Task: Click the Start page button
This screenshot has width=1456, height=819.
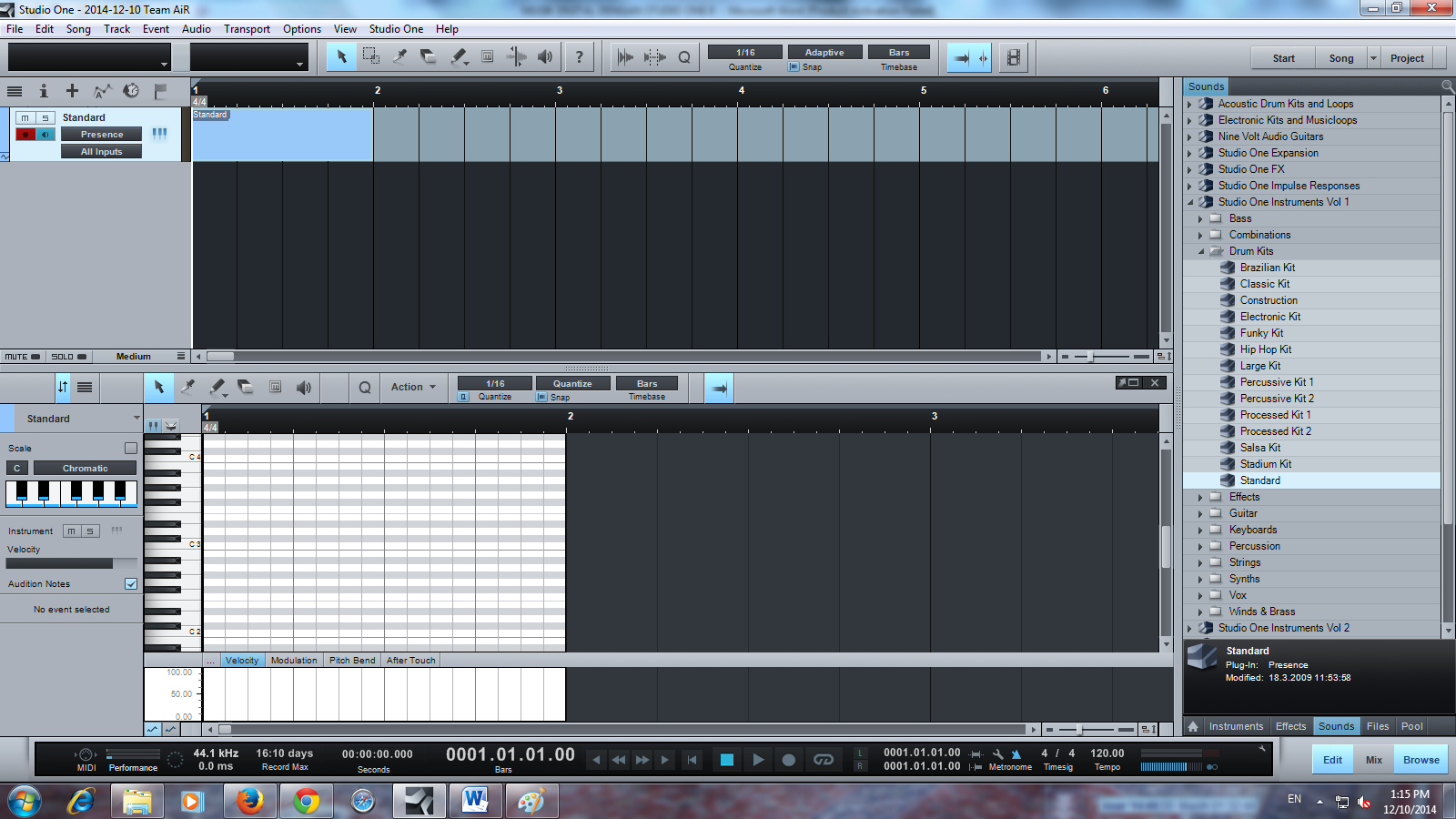Action: pos(1284,57)
